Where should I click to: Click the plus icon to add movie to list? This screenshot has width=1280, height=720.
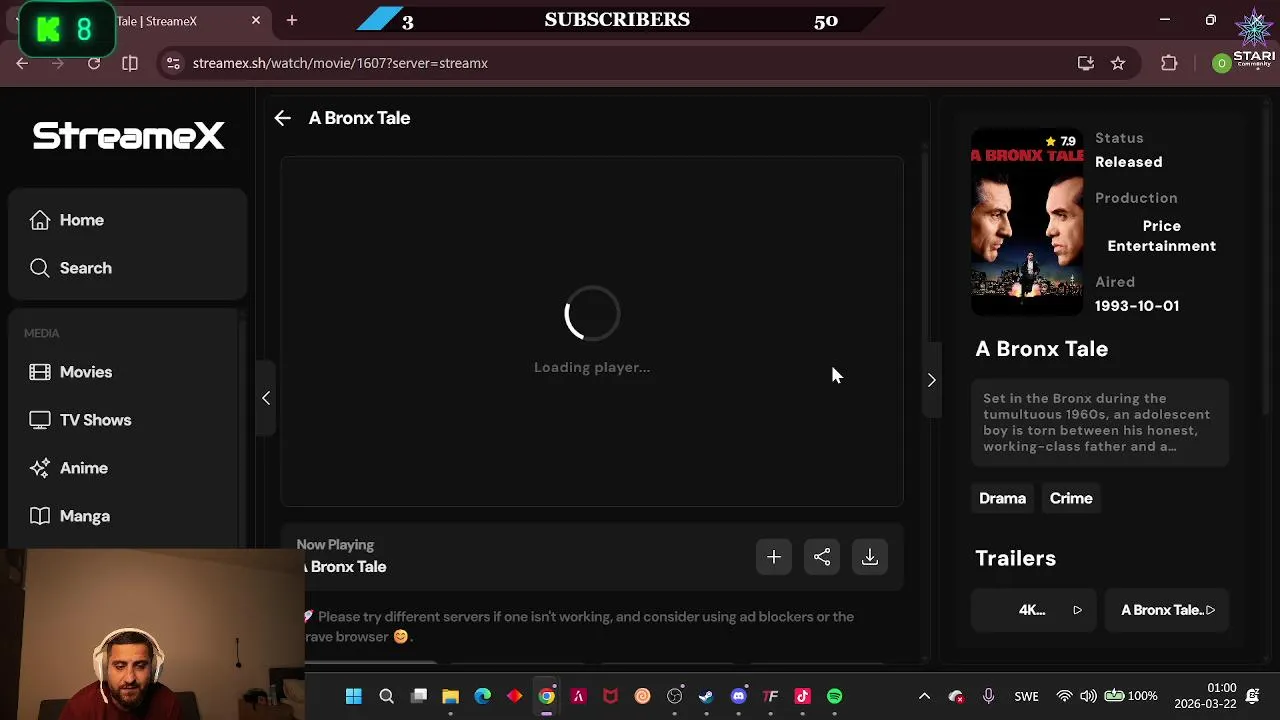point(774,557)
